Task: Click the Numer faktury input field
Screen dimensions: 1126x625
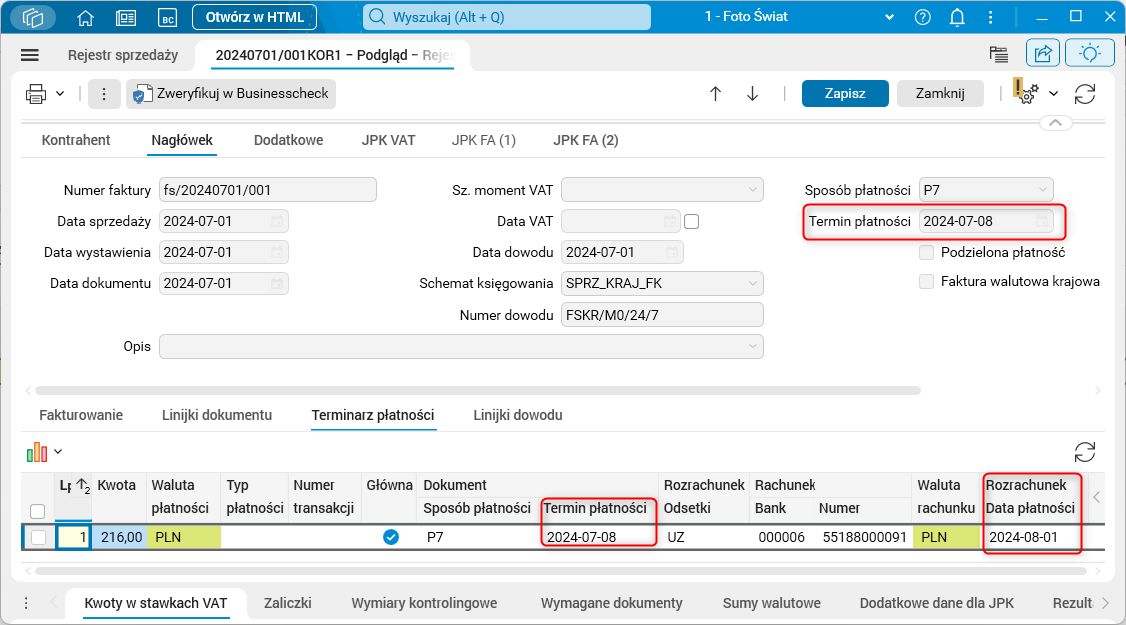Action: click(268, 190)
